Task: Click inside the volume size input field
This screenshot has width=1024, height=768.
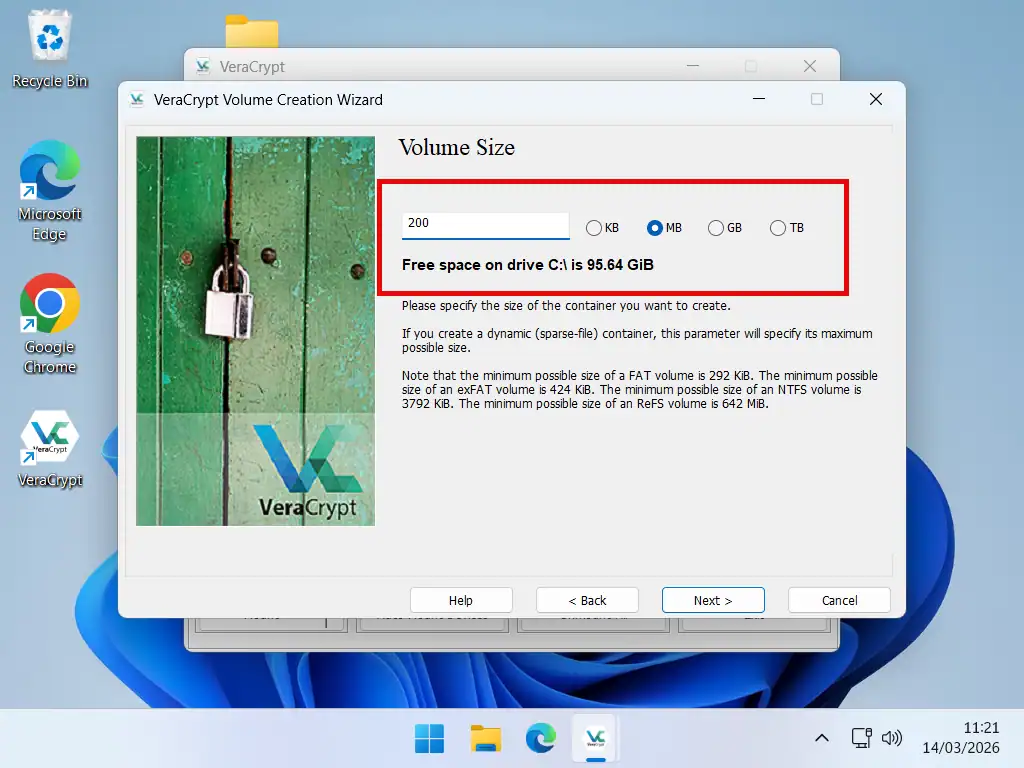Action: tap(485, 224)
